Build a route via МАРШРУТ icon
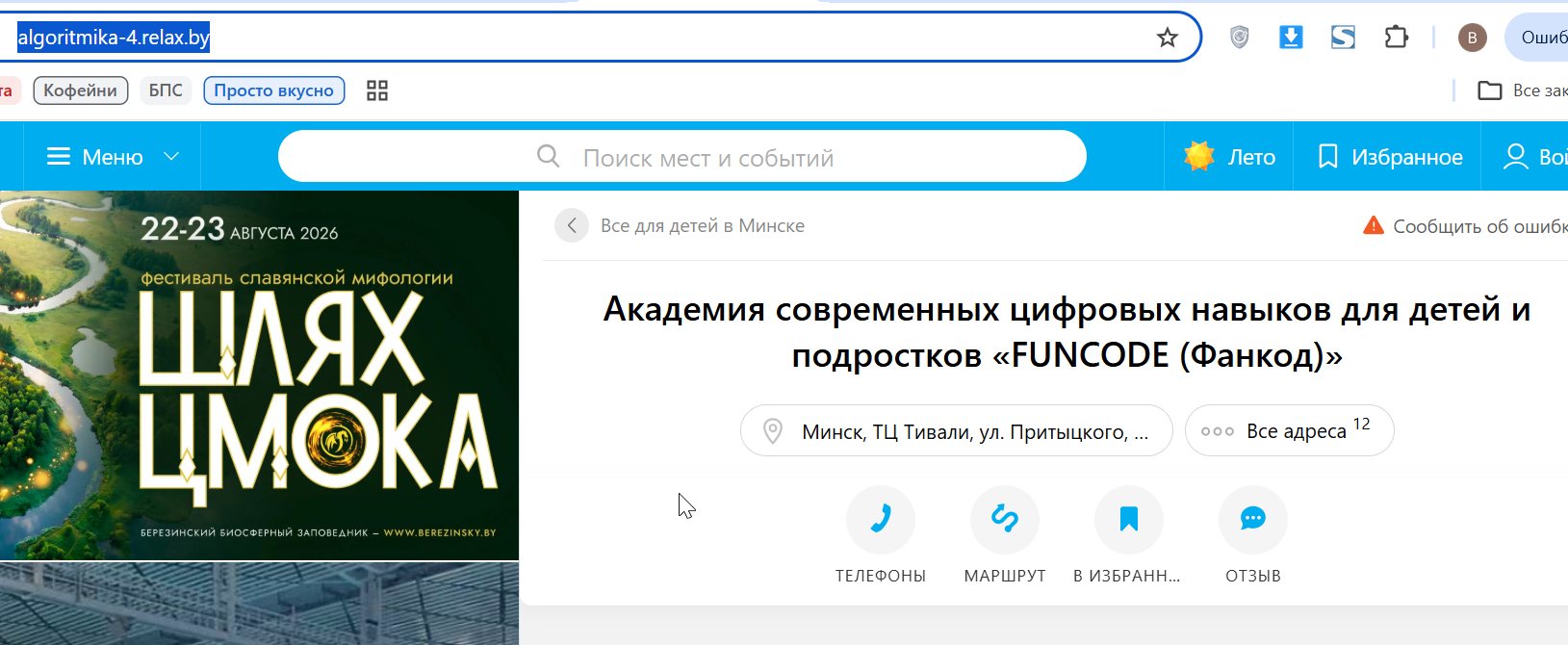The height and width of the screenshot is (645, 1568). click(1005, 520)
